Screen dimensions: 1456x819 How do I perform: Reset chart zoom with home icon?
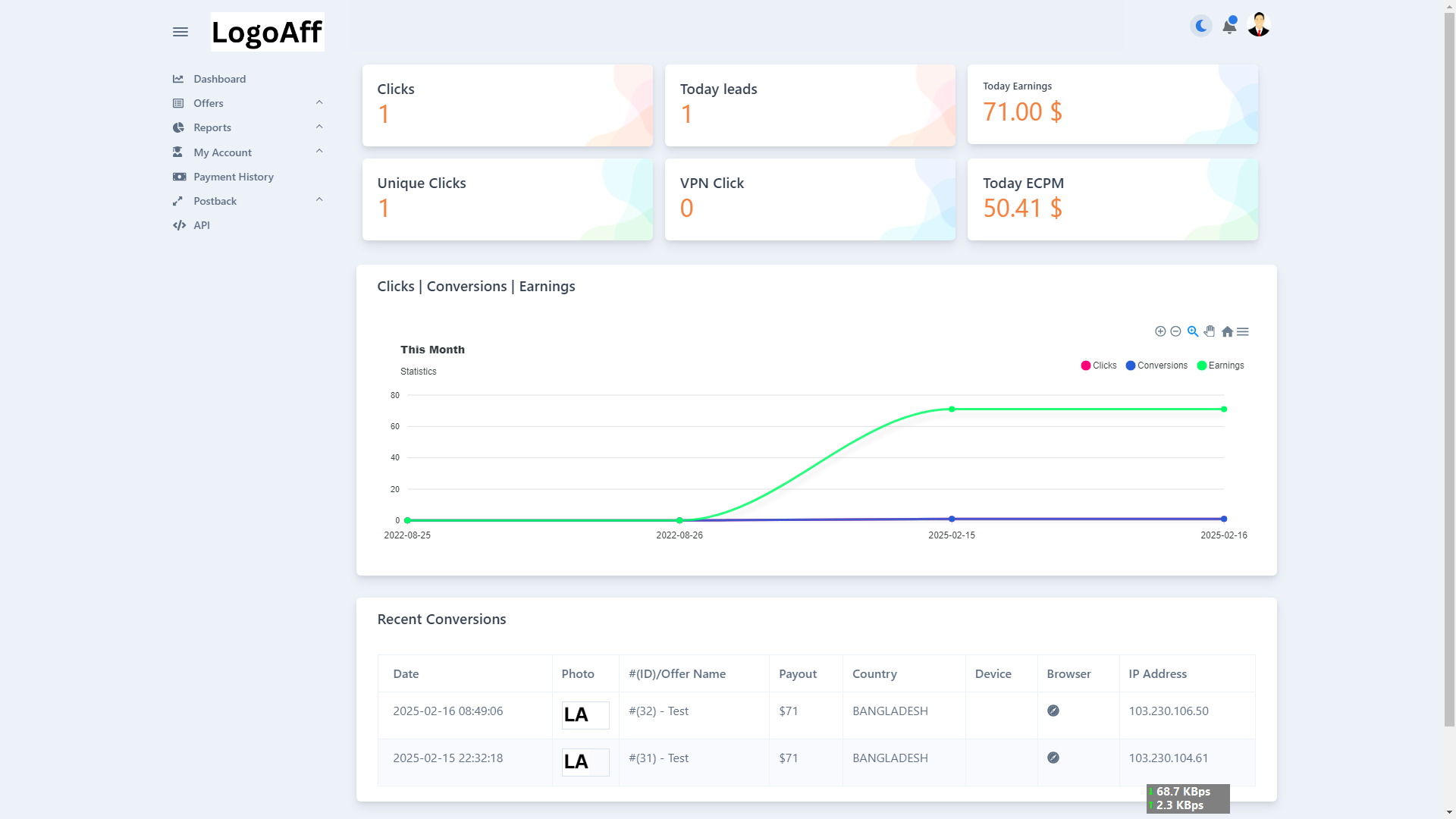click(1227, 331)
